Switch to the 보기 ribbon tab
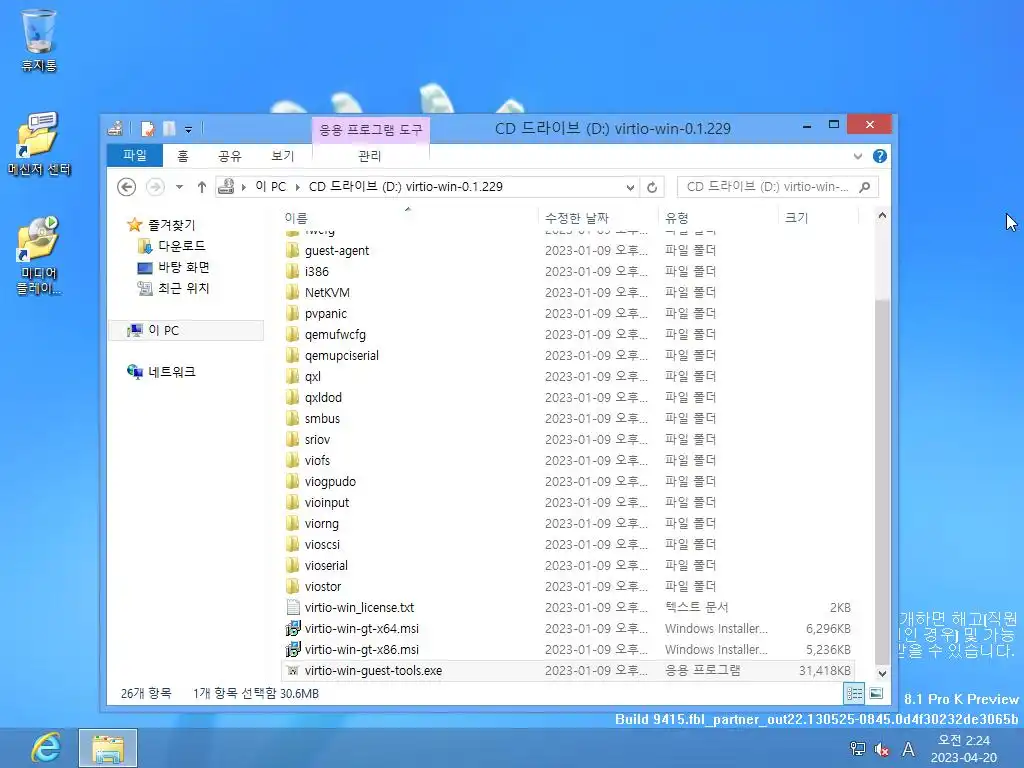 click(x=283, y=155)
